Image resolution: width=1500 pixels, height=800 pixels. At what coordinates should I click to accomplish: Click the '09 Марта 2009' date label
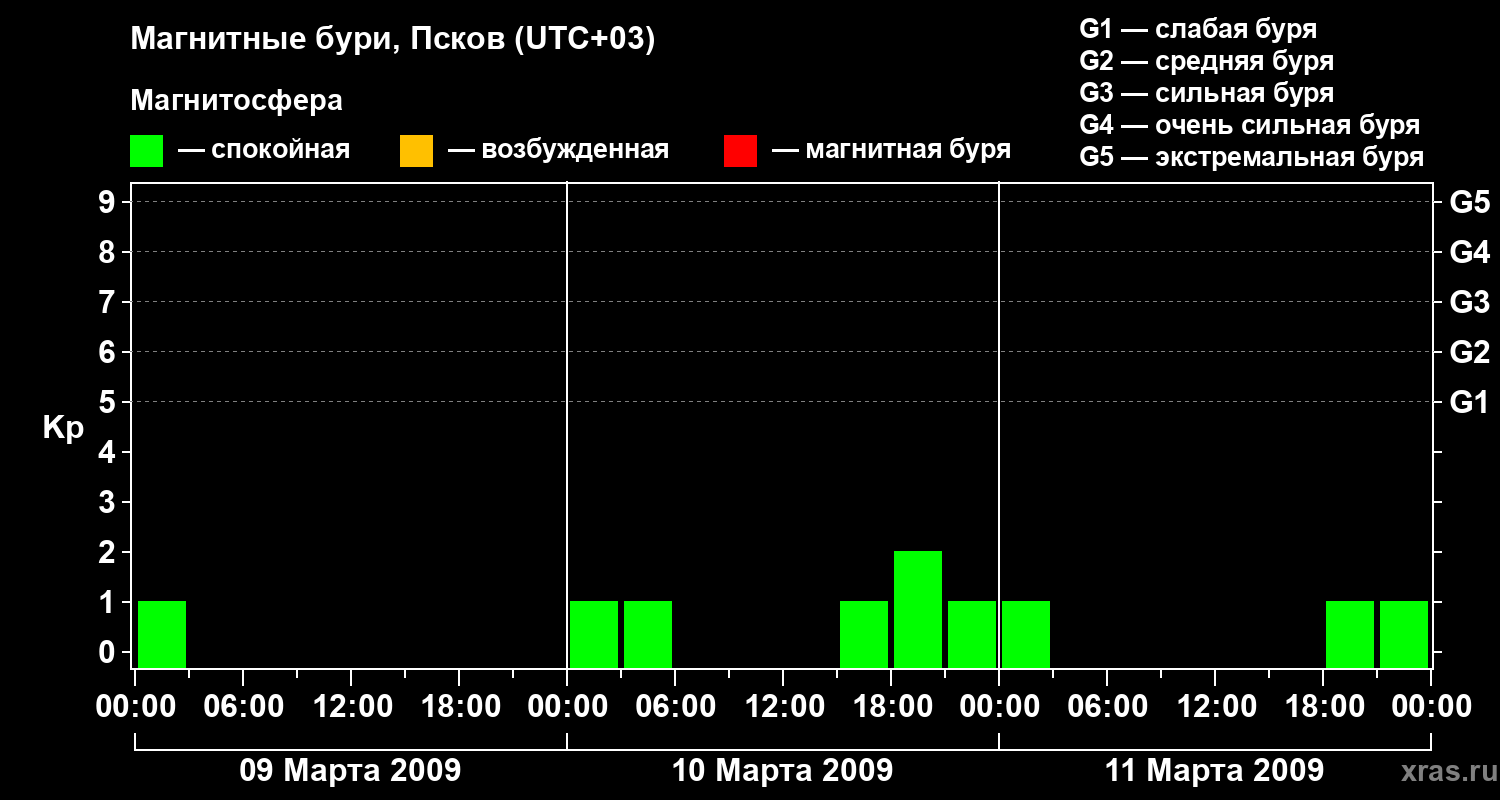(350, 771)
